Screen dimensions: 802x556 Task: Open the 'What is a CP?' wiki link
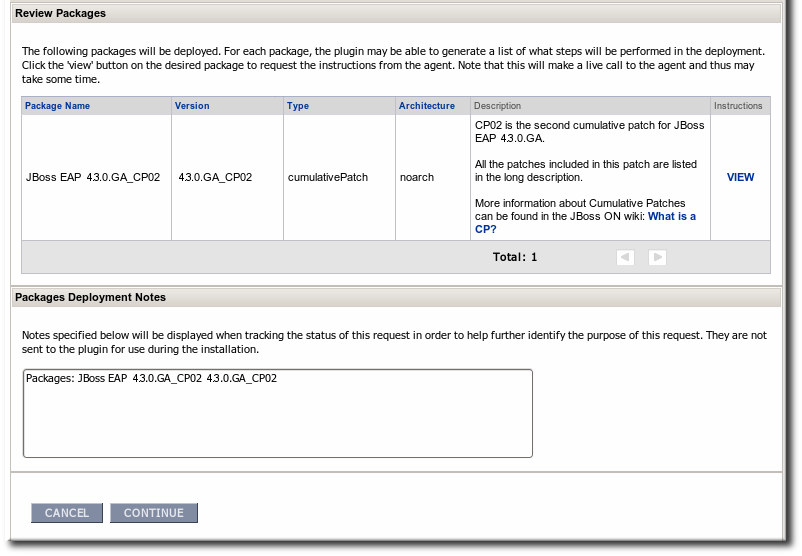(x=671, y=216)
